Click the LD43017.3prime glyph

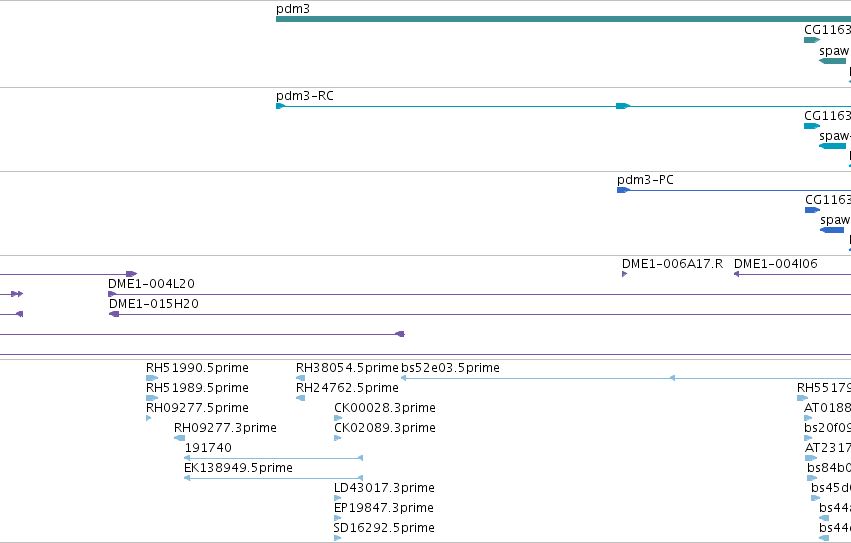[338, 498]
